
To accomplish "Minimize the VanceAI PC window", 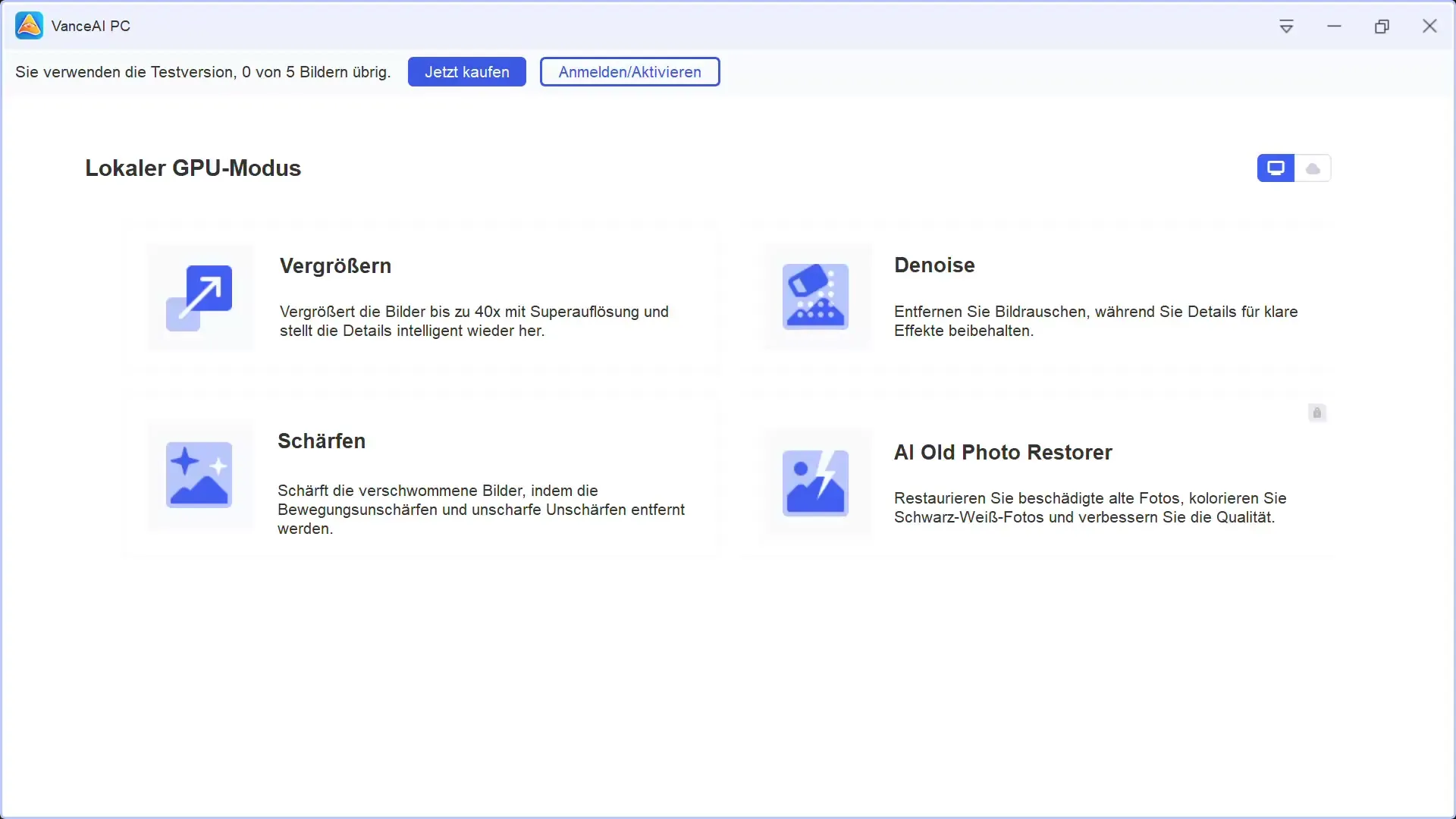I will click(x=1334, y=27).
